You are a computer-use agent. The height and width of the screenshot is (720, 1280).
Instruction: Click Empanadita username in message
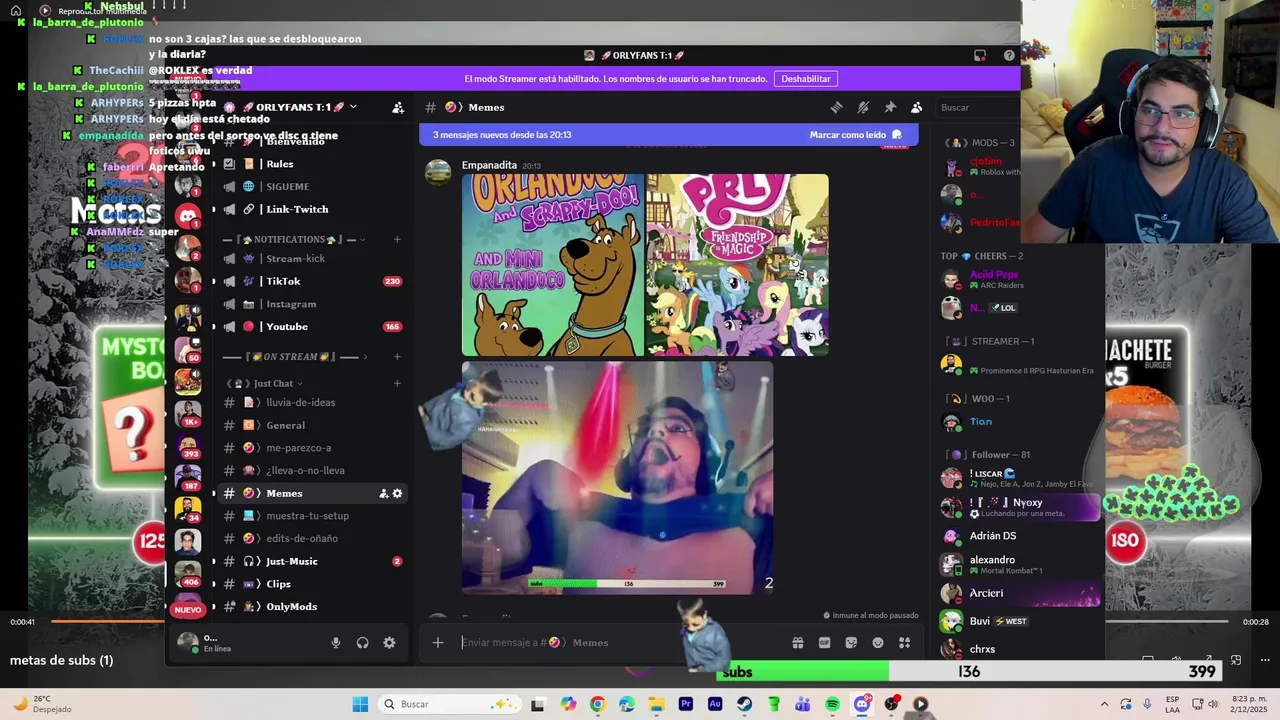(489, 165)
